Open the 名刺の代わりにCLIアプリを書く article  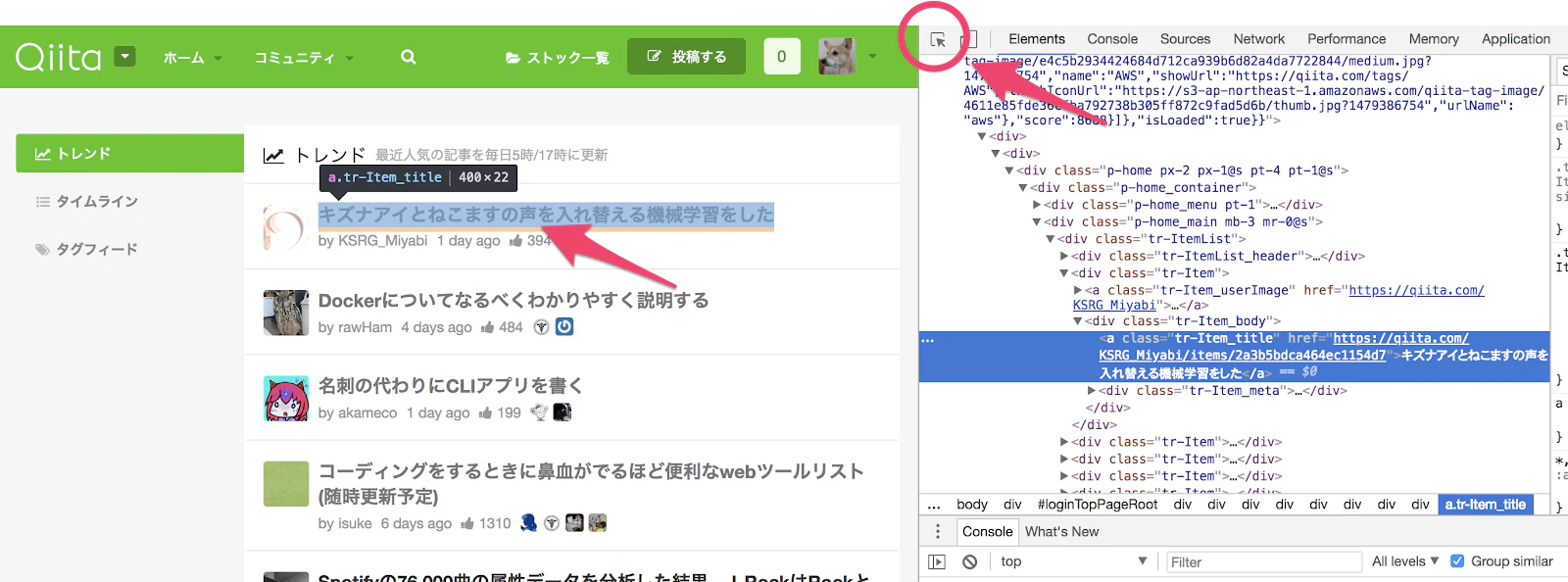[451, 385]
